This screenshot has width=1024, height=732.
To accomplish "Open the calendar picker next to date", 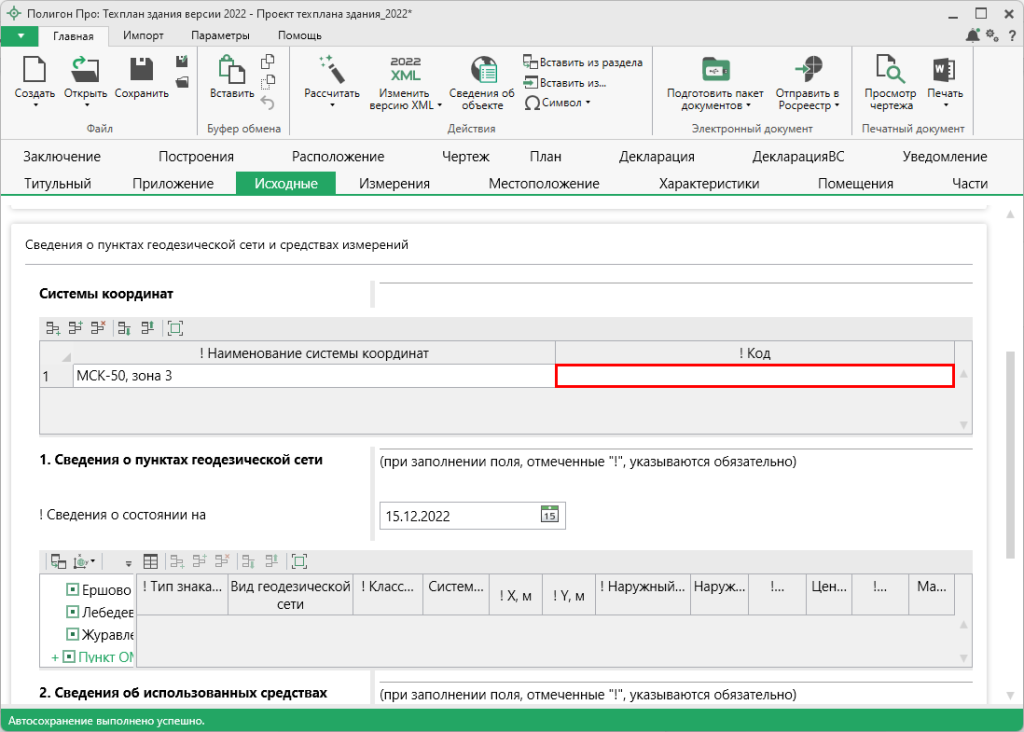I will pos(548,516).
